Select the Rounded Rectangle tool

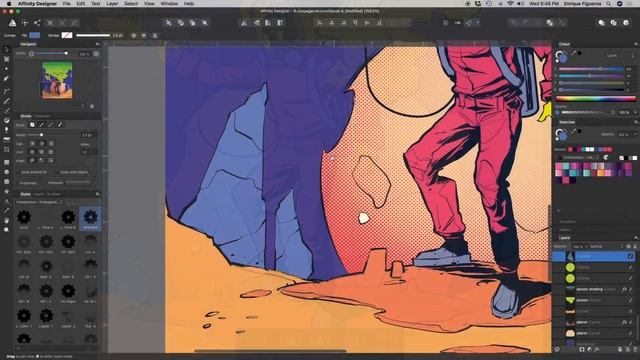pyautogui.click(x=6, y=182)
